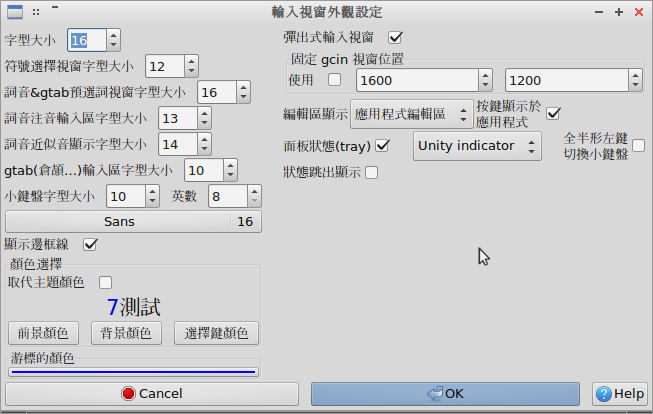Toggle 顯示邊框線 checkbox
Viewport: 653px width, 414px height.
pos(90,244)
